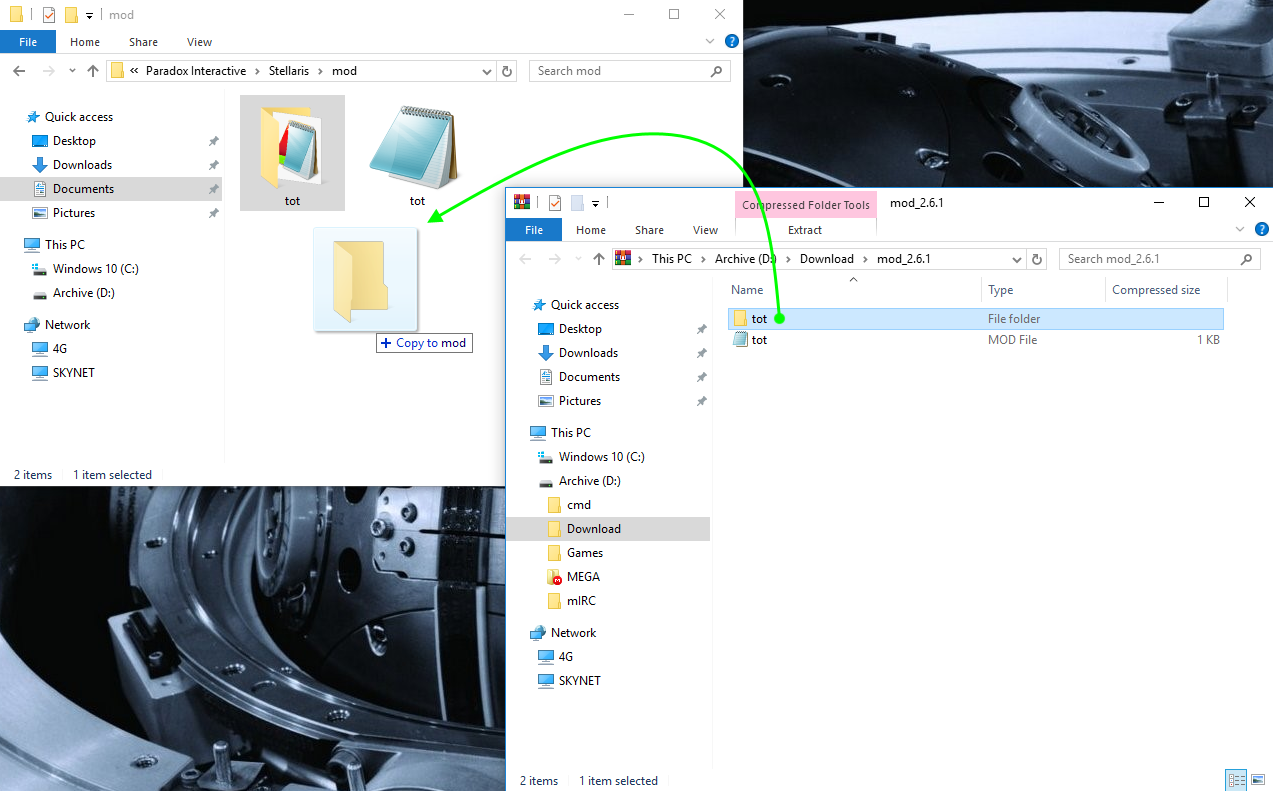Select Quick access in mod window sidebar
This screenshot has height=791, width=1273.
pyautogui.click(x=79, y=117)
